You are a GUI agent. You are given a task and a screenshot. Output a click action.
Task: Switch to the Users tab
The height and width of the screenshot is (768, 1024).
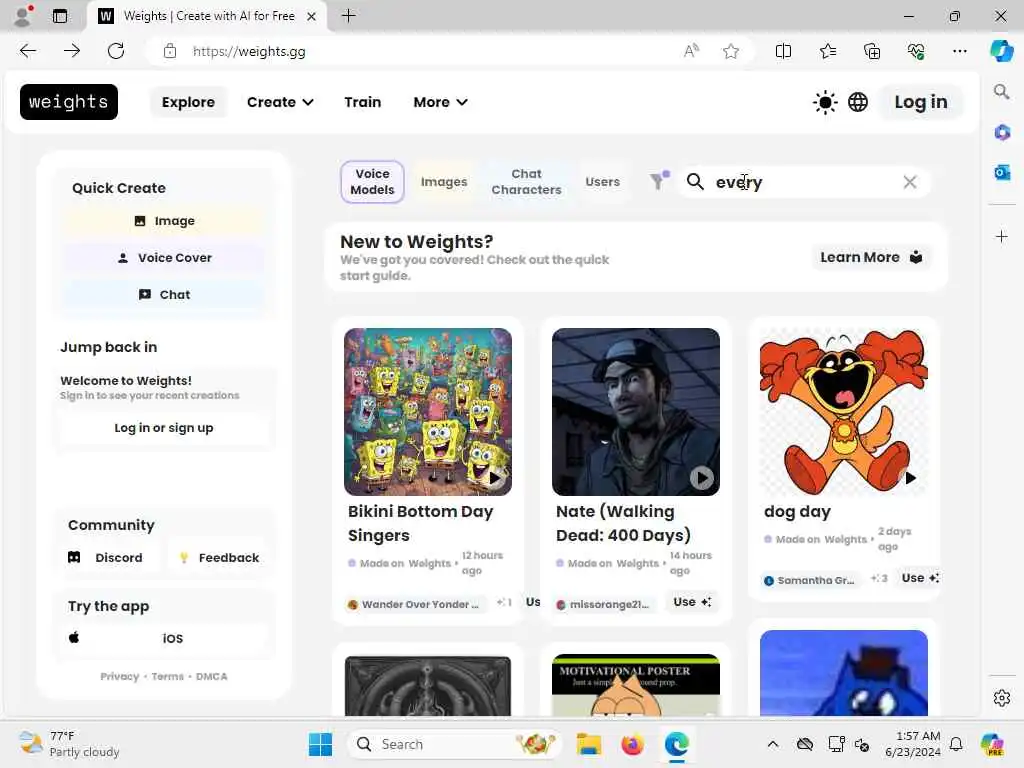(x=602, y=182)
